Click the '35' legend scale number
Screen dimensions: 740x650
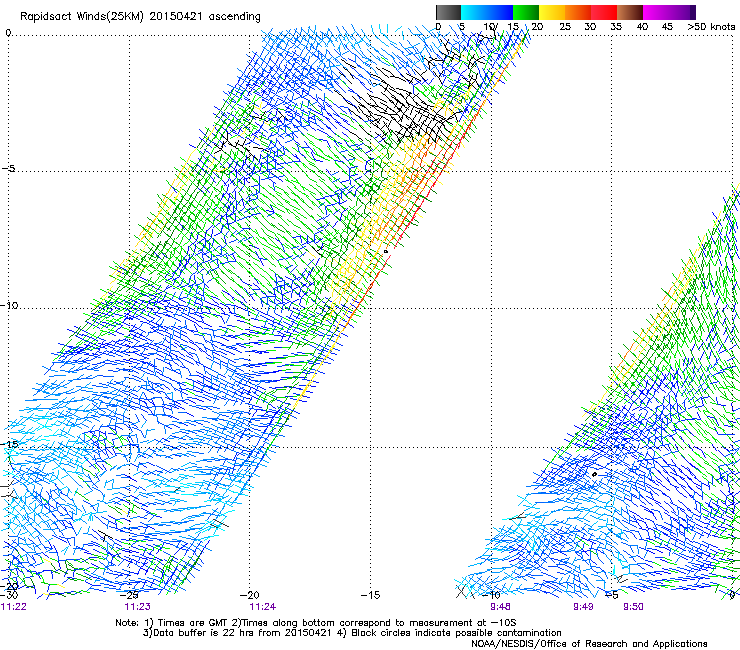[616, 27]
